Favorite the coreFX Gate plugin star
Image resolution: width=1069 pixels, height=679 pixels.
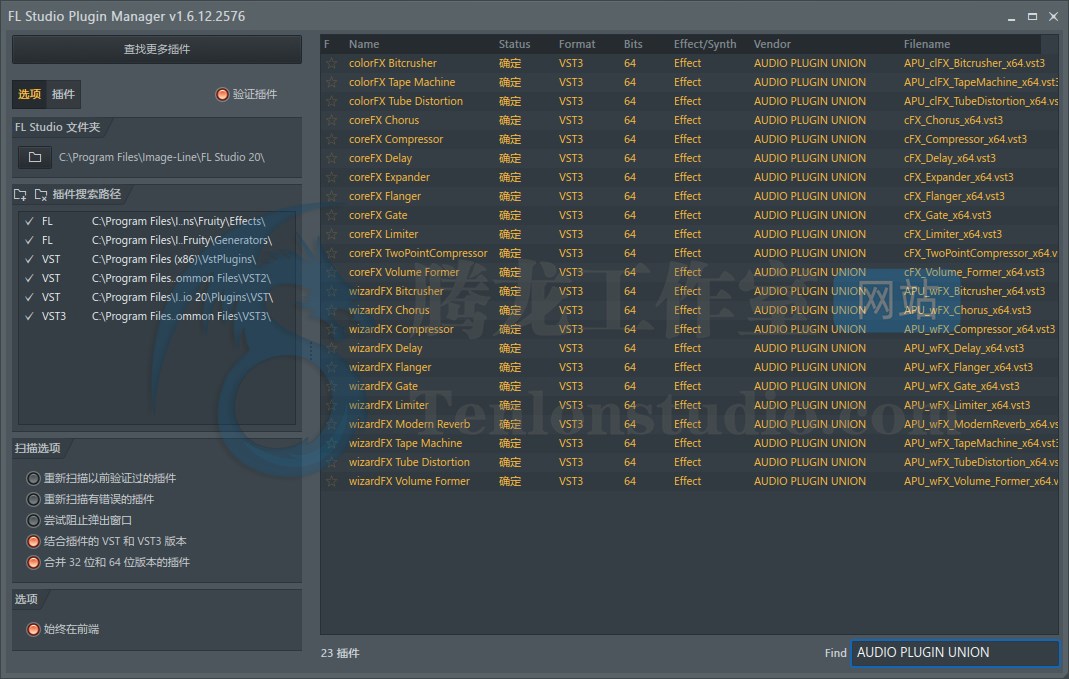click(x=331, y=215)
